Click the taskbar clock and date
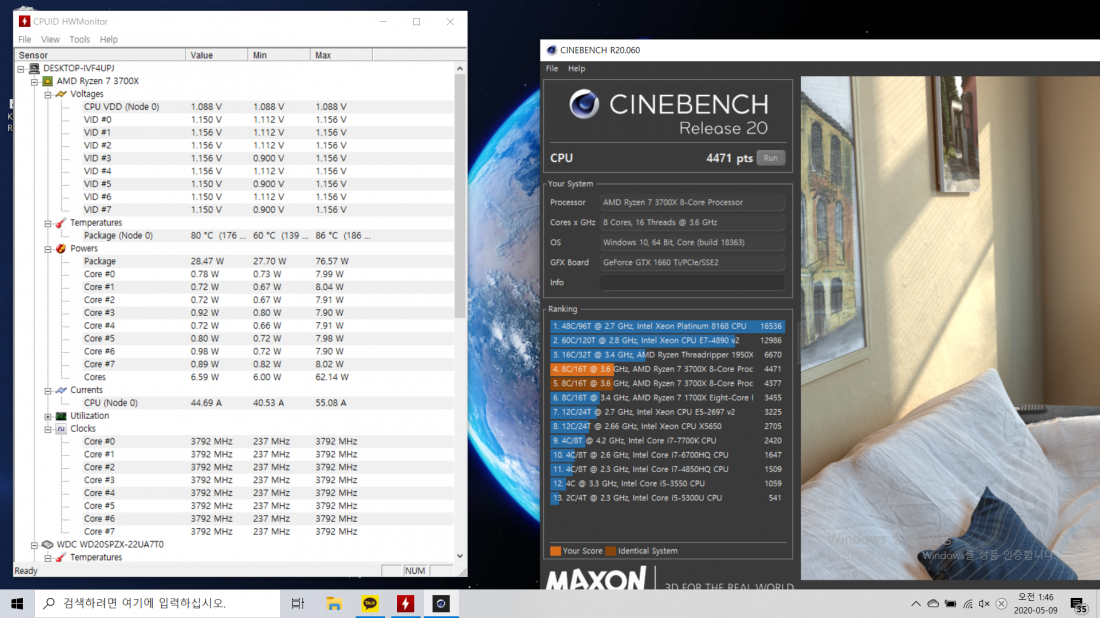The height and width of the screenshot is (618, 1100). 1035,603
